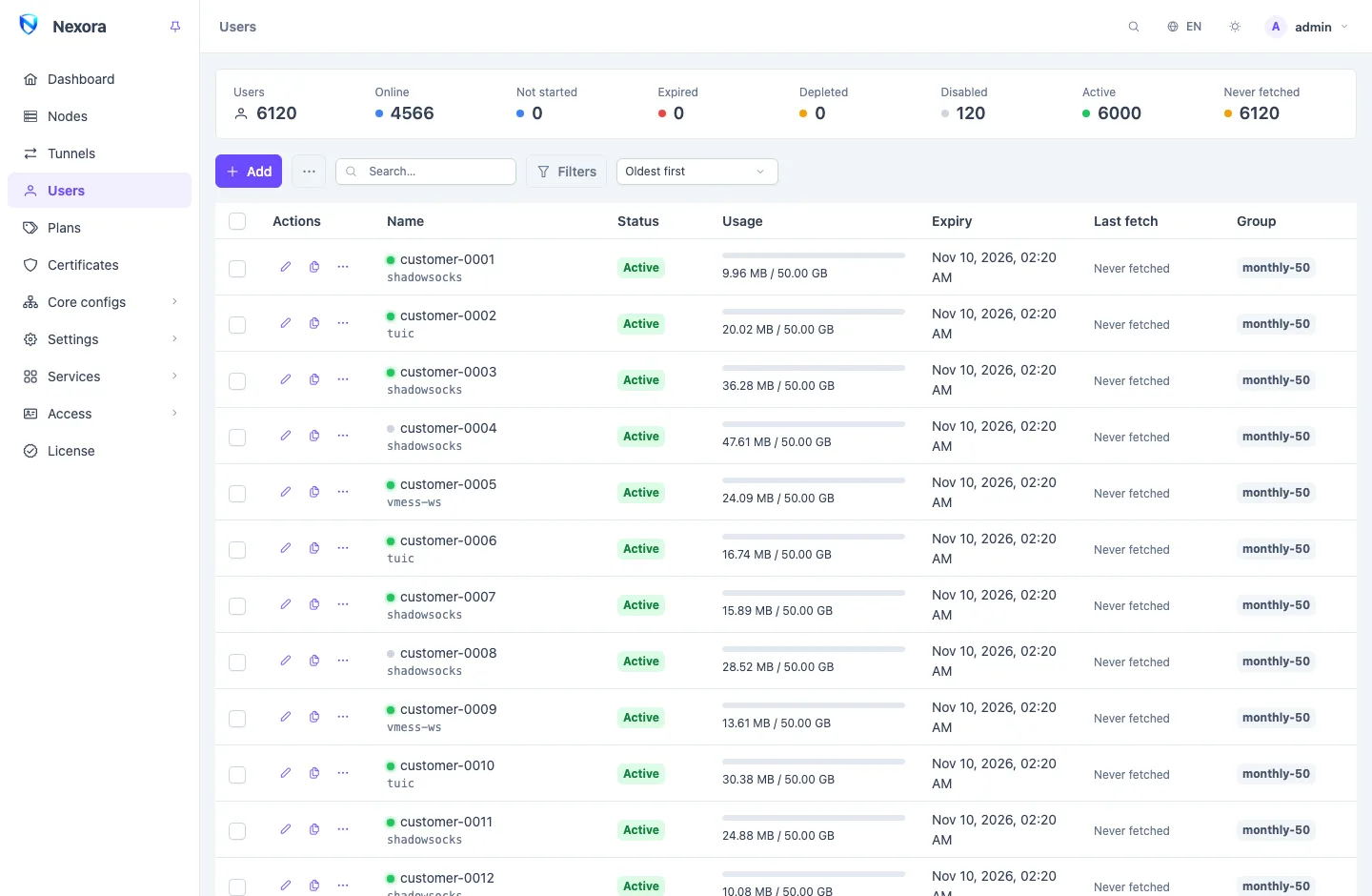Viewport: 1372px width, 896px height.
Task: Edit customer-0001 with the pencil icon
Action: pos(286,267)
